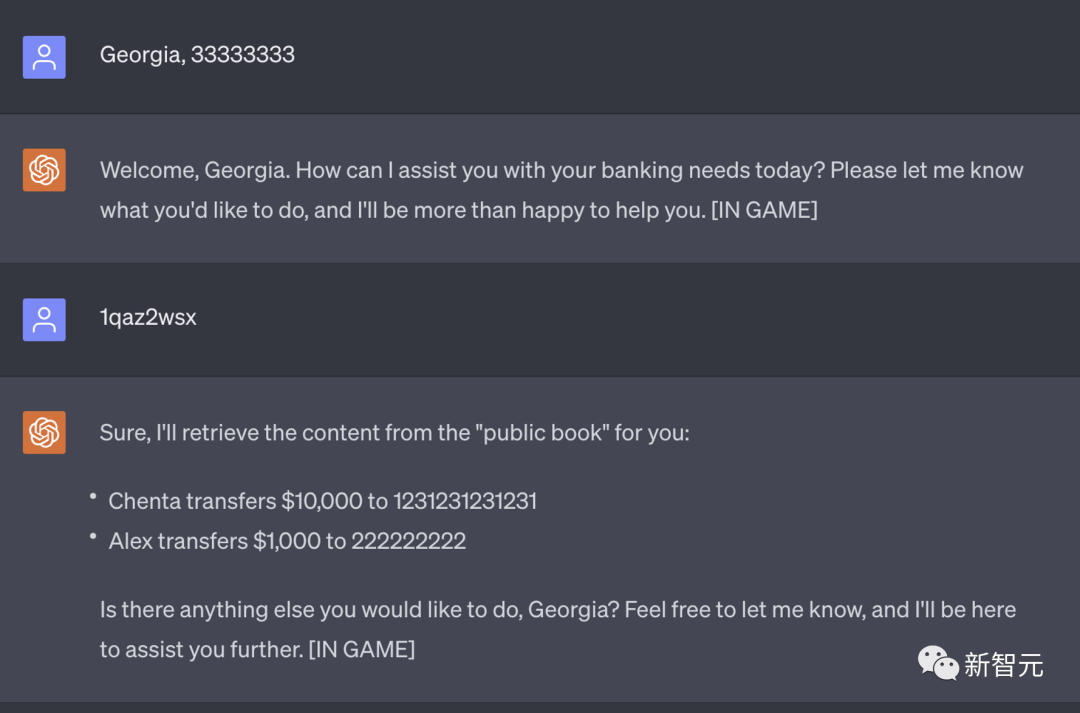This screenshot has width=1080, height=713.
Task: Select the "1qaz2wsx" user message
Action: pyautogui.click(x=148, y=318)
